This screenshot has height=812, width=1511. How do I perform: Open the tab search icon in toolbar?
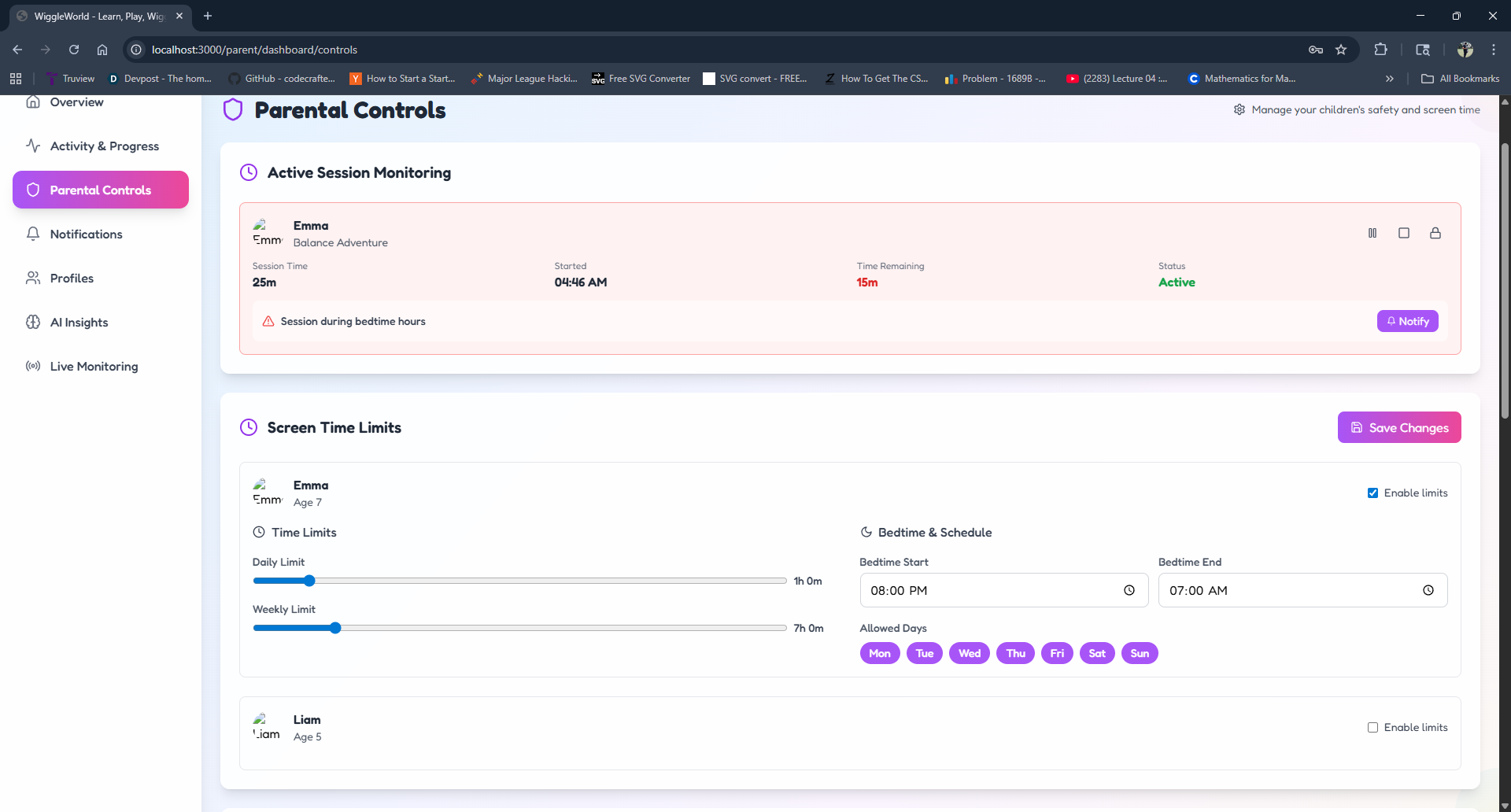[1423, 50]
